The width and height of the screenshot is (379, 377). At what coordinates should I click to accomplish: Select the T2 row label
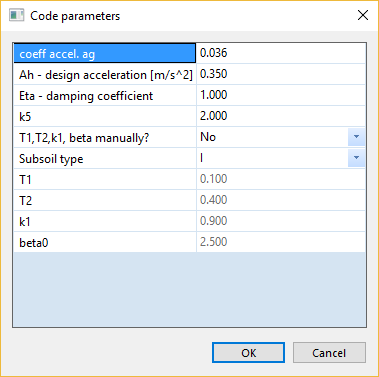105,200
